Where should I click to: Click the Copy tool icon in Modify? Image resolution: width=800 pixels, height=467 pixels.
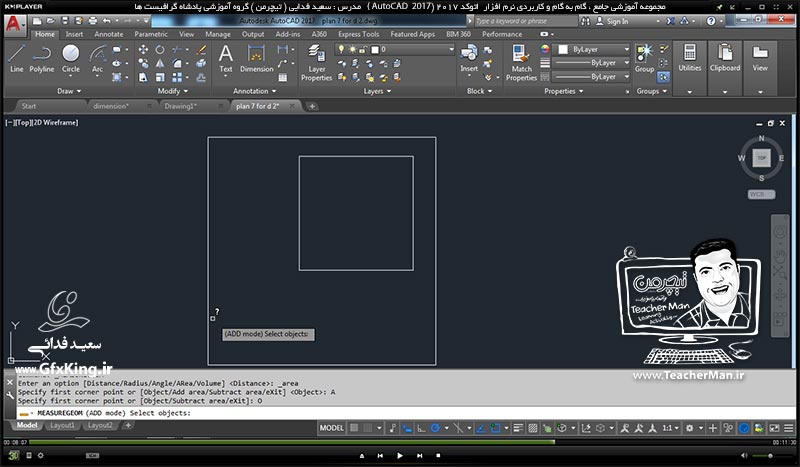tap(143, 64)
